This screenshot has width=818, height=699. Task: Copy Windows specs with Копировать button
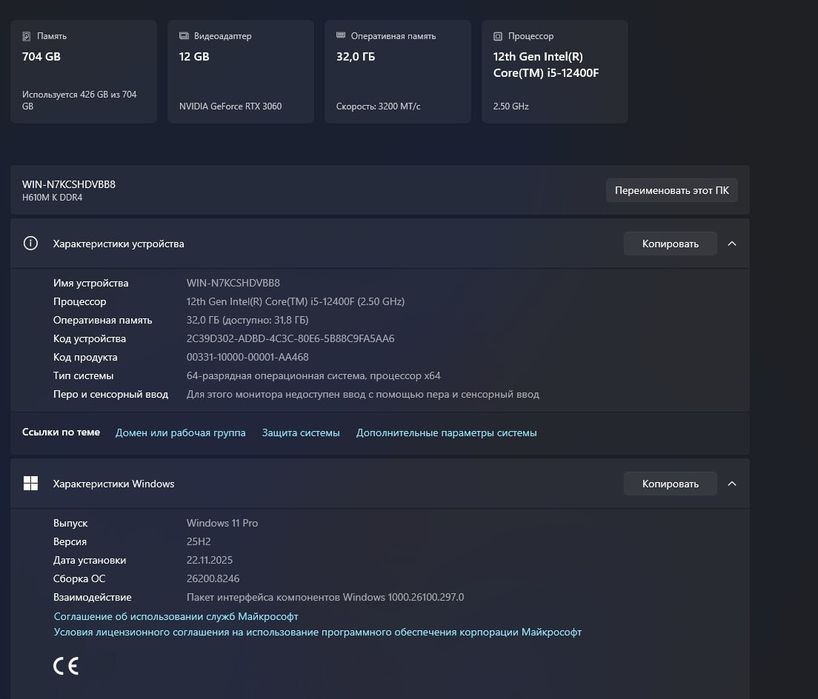pyautogui.click(x=670, y=484)
